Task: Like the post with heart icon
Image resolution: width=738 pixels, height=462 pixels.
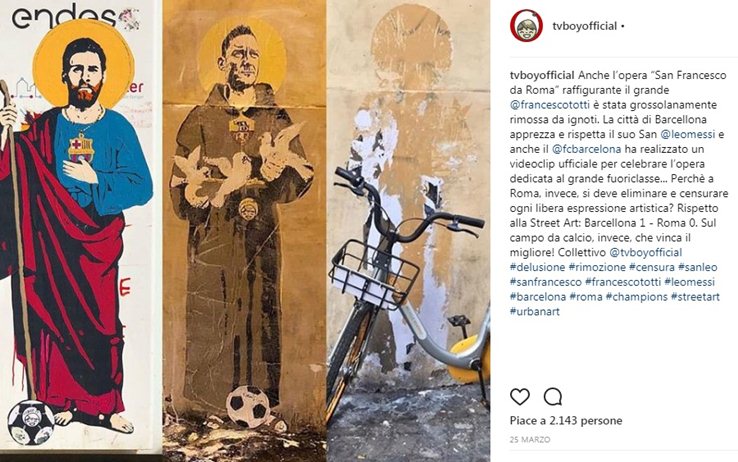Action: point(520,397)
